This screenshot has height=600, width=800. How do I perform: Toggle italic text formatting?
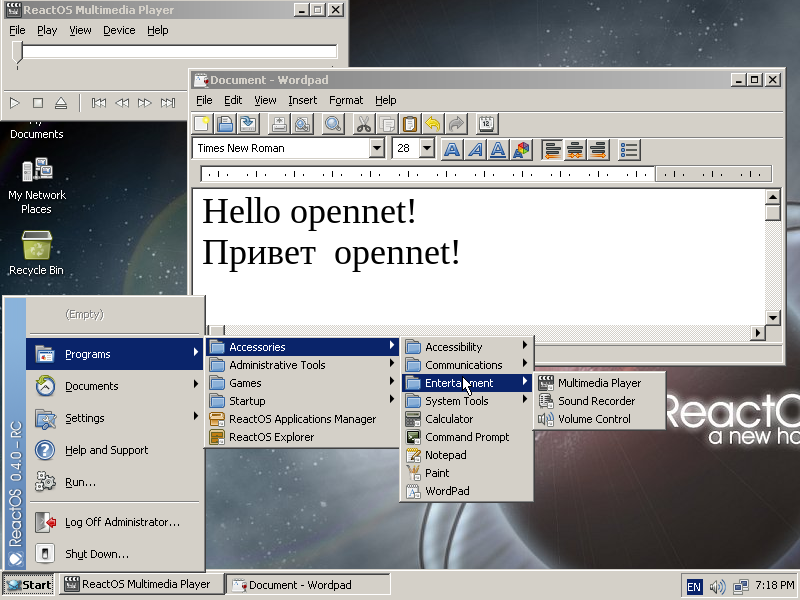tap(475, 150)
